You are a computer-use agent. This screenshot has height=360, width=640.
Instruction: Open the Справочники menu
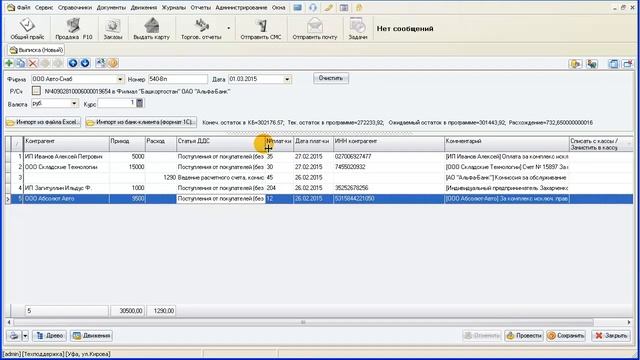(75, 8)
